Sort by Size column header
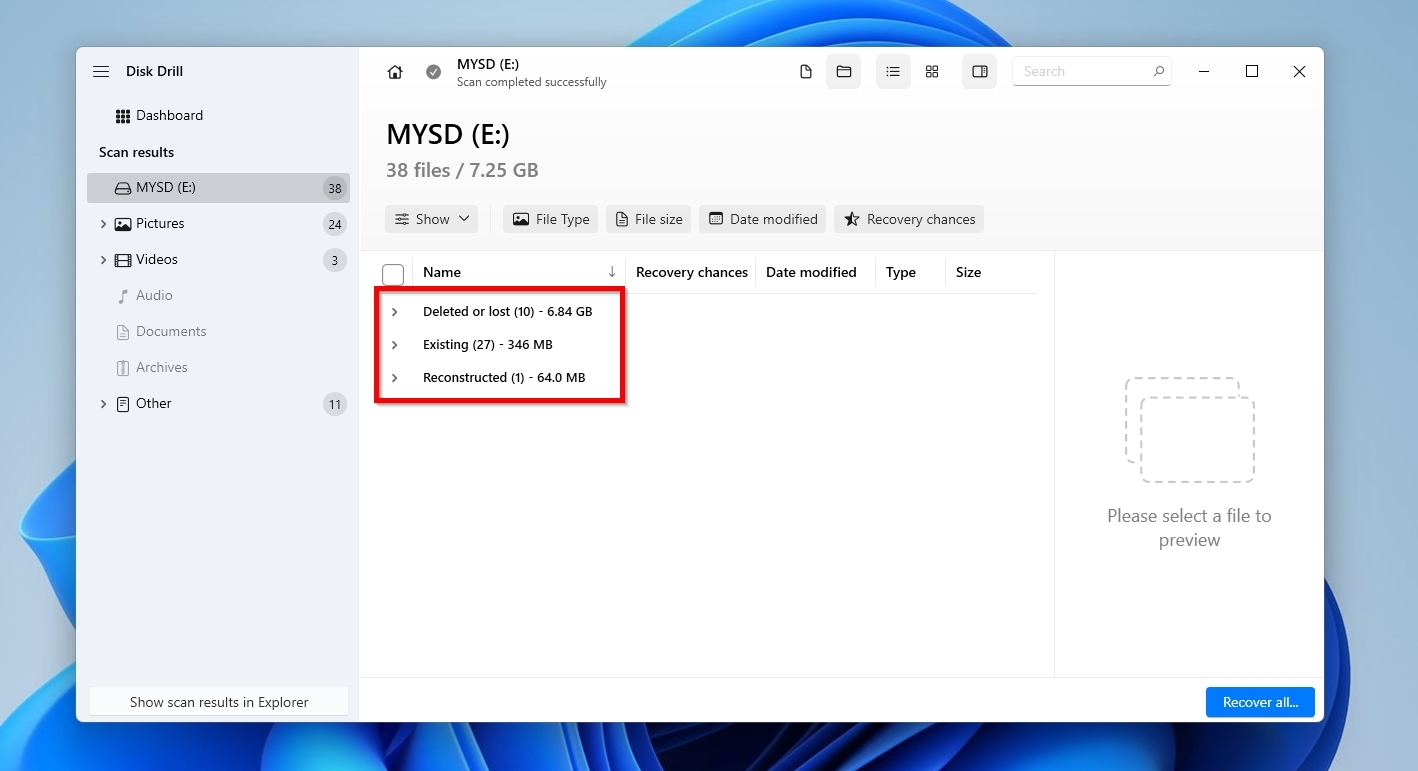The height and width of the screenshot is (771, 1418). [968, 272]
